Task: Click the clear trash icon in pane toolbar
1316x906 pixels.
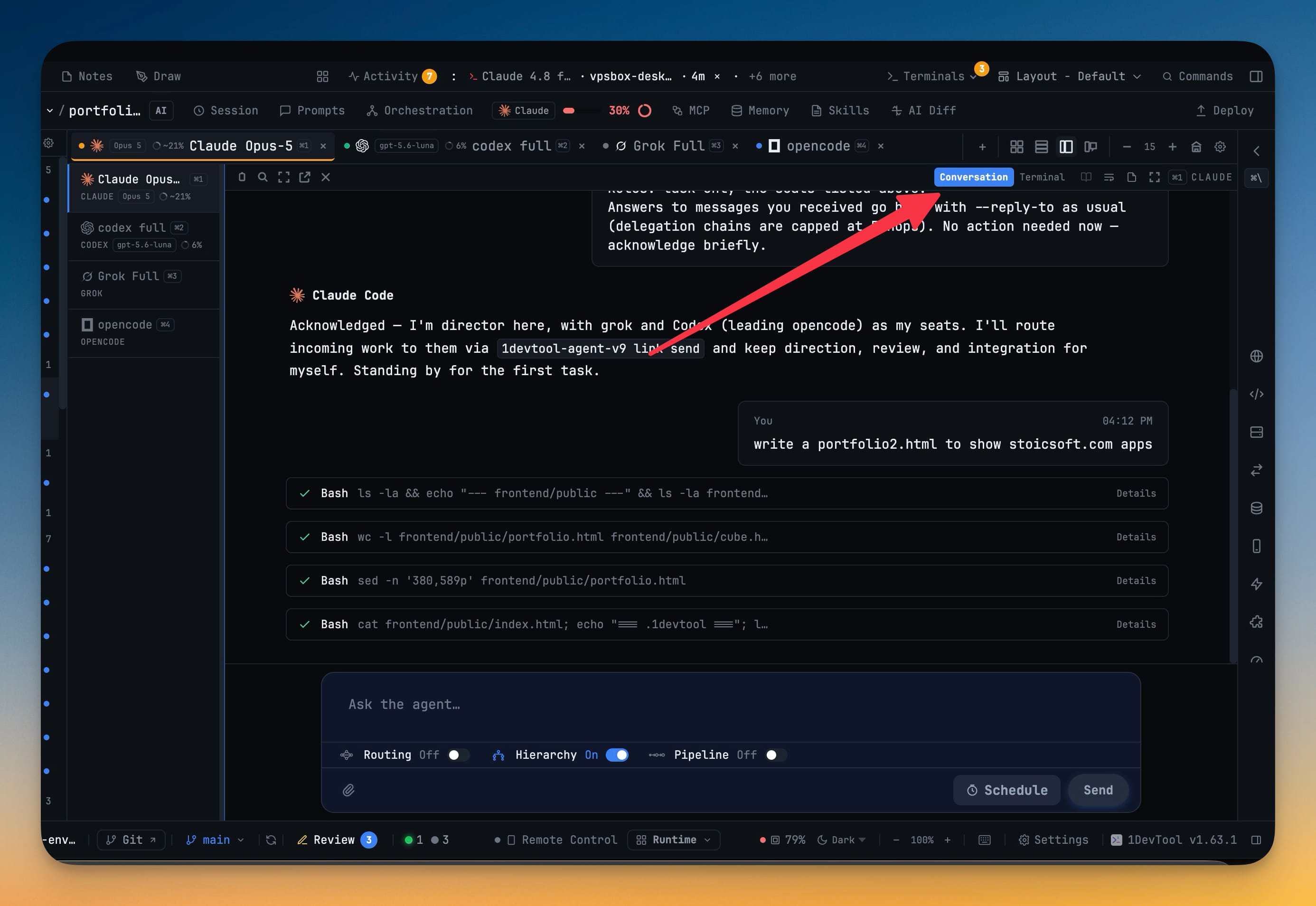Action: 242,177
